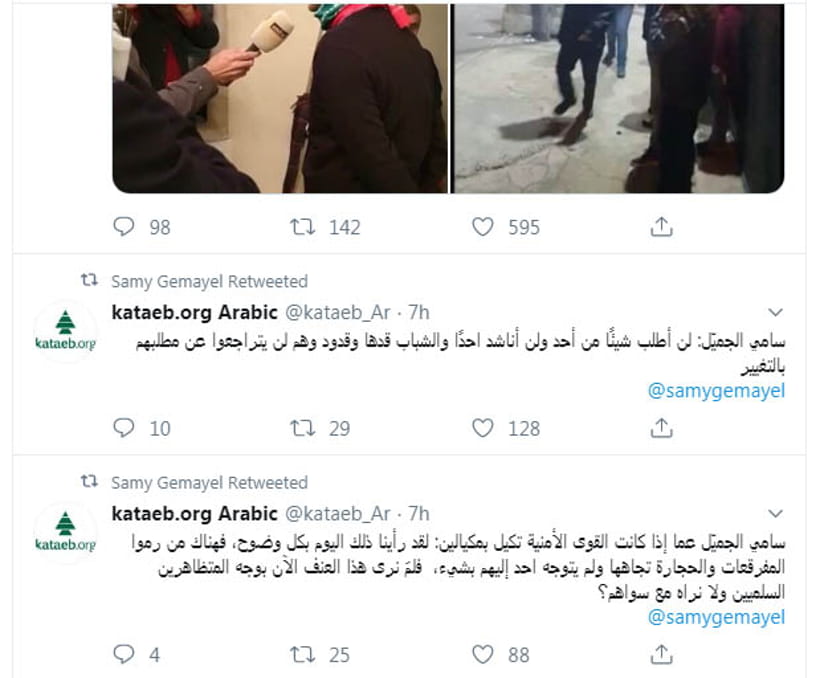The height and width of the screenshot is (678, 820).
Task: Reply to the tweet with 98 comments
Action: point(124,227)
